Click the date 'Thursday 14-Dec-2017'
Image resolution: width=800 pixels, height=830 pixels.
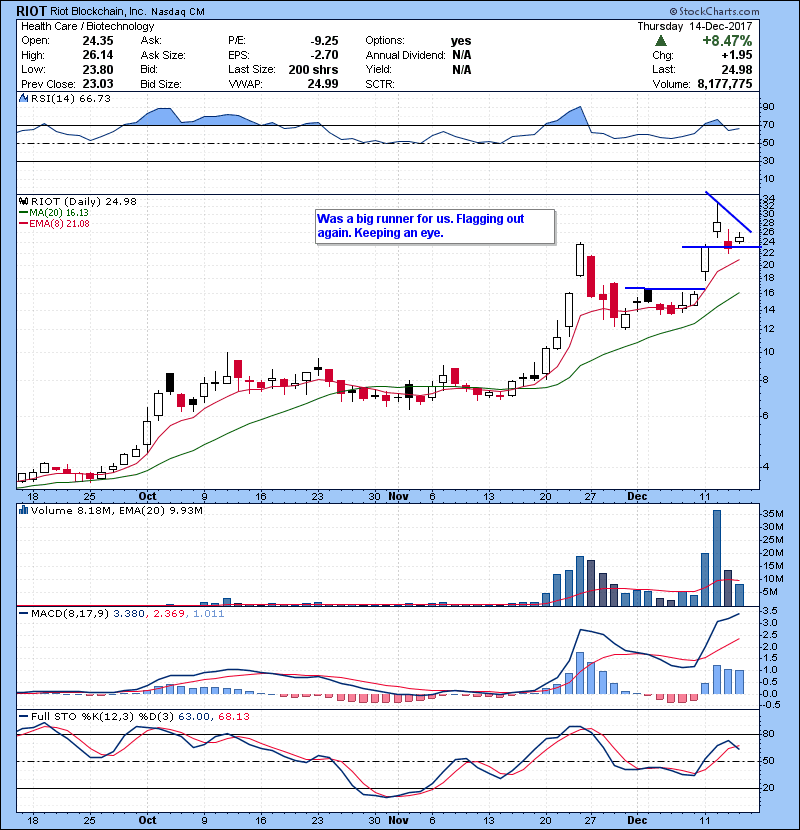tap(695, 26)
